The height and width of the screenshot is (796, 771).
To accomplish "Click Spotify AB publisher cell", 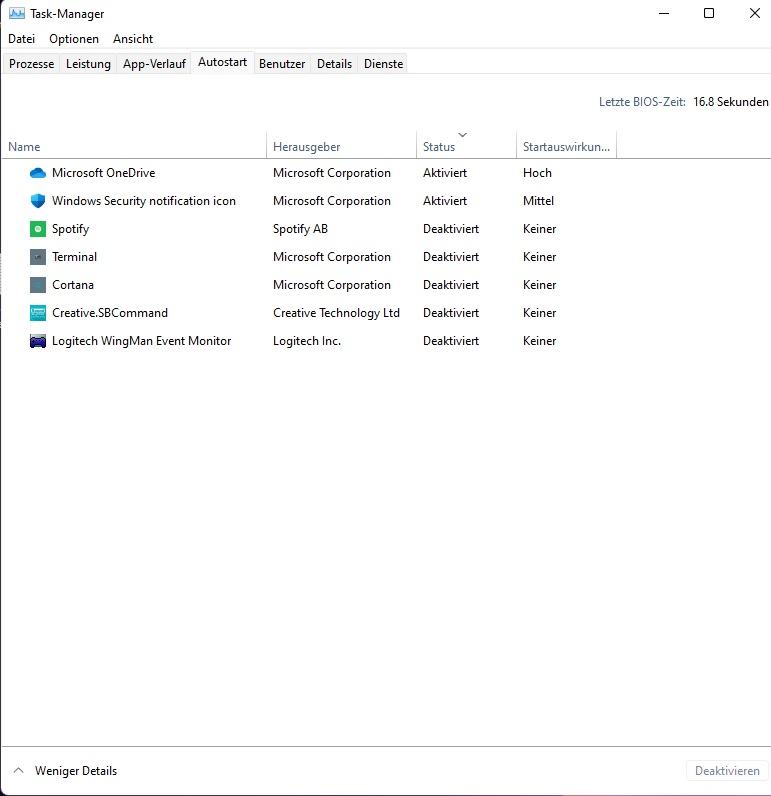I will point(300,229).
